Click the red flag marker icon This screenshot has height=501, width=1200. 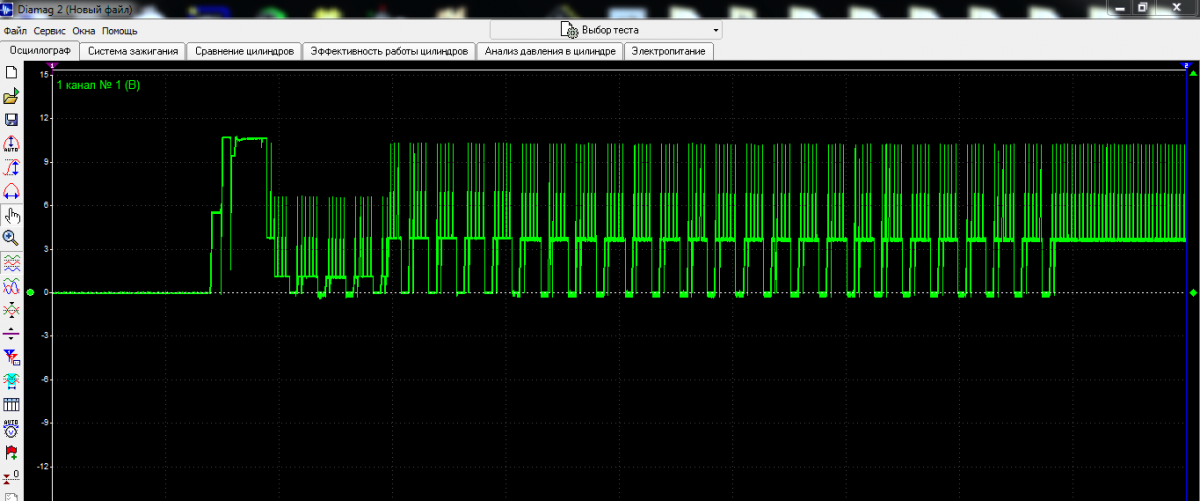(12, 453)
